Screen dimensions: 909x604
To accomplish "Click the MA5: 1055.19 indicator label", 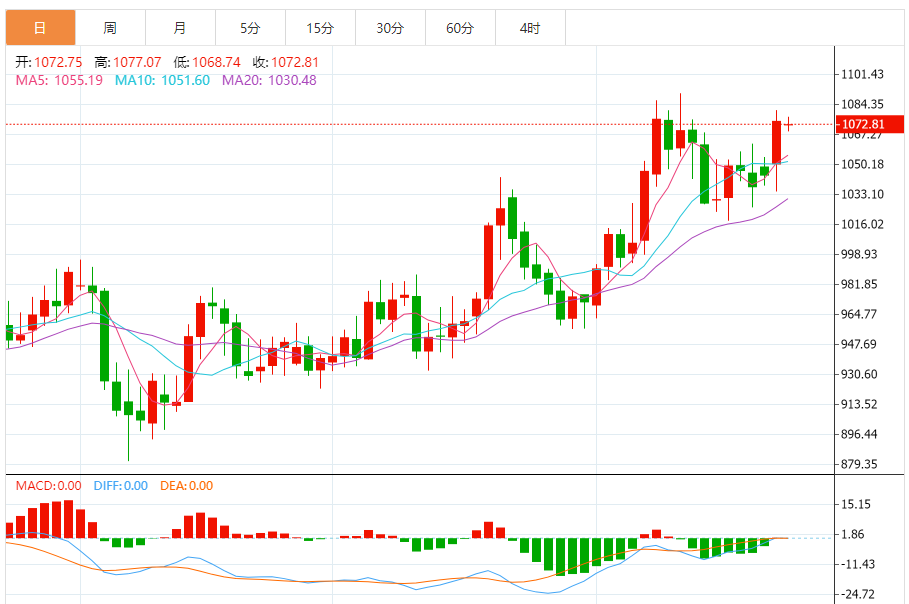I will tap(59, 80).
